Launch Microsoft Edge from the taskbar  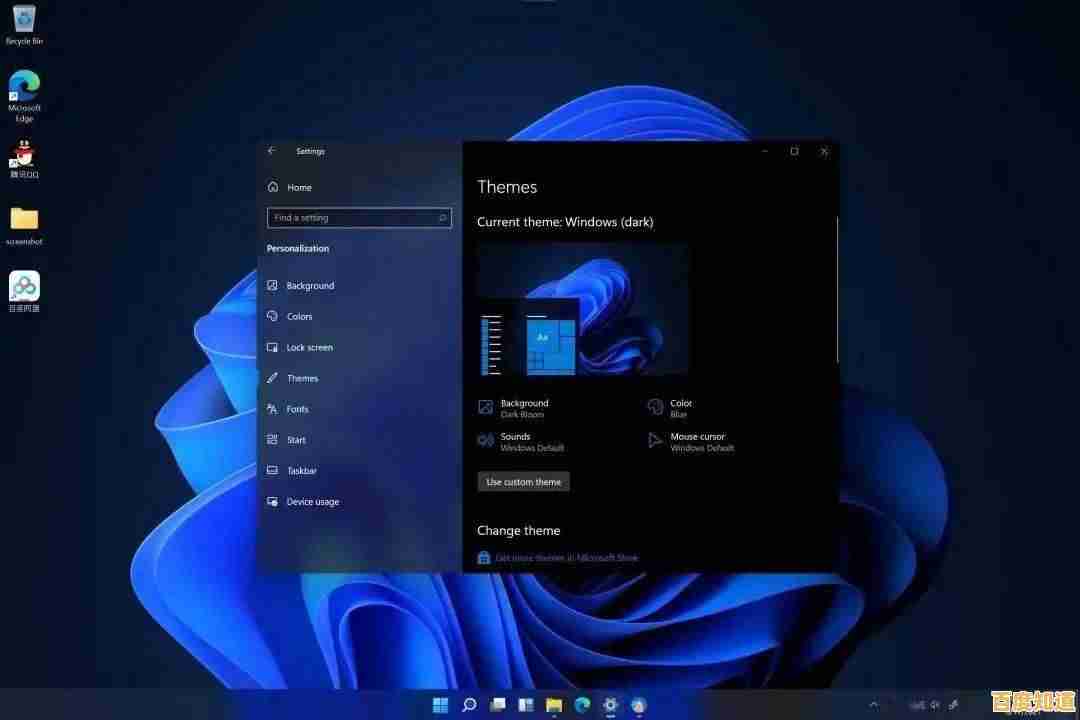click(x=582, y=704)
